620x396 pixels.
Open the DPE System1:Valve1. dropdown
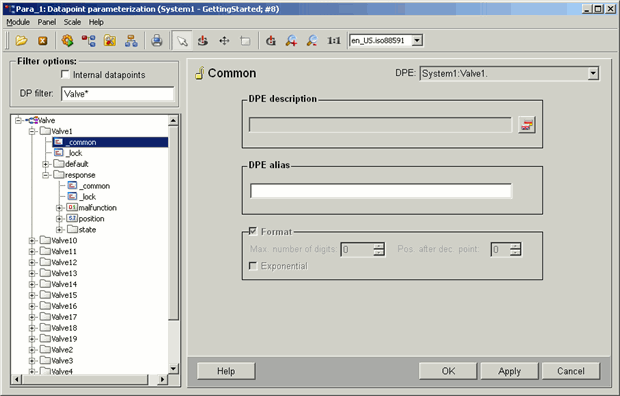coord(593,73)
